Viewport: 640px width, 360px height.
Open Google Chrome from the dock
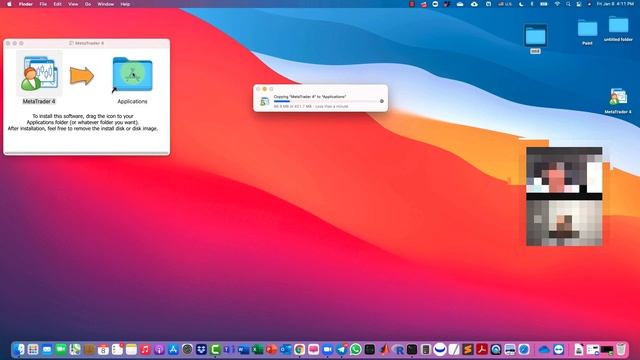point(299,349)
